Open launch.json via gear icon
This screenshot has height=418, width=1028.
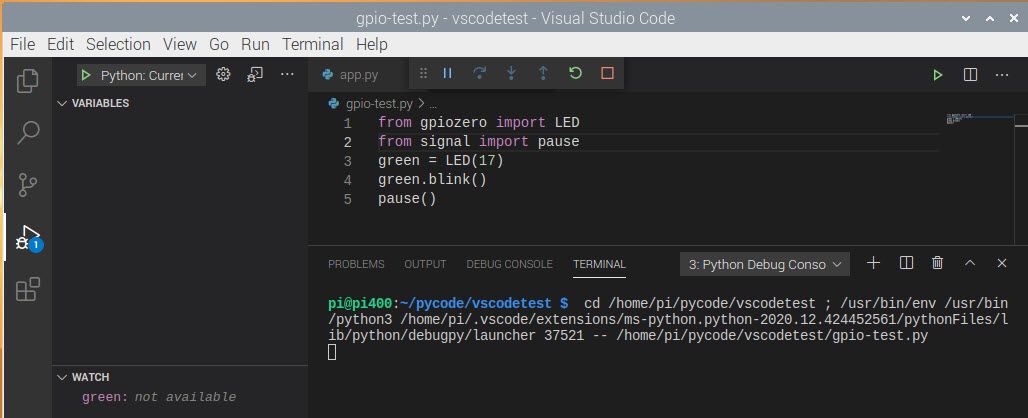[223, 75]
